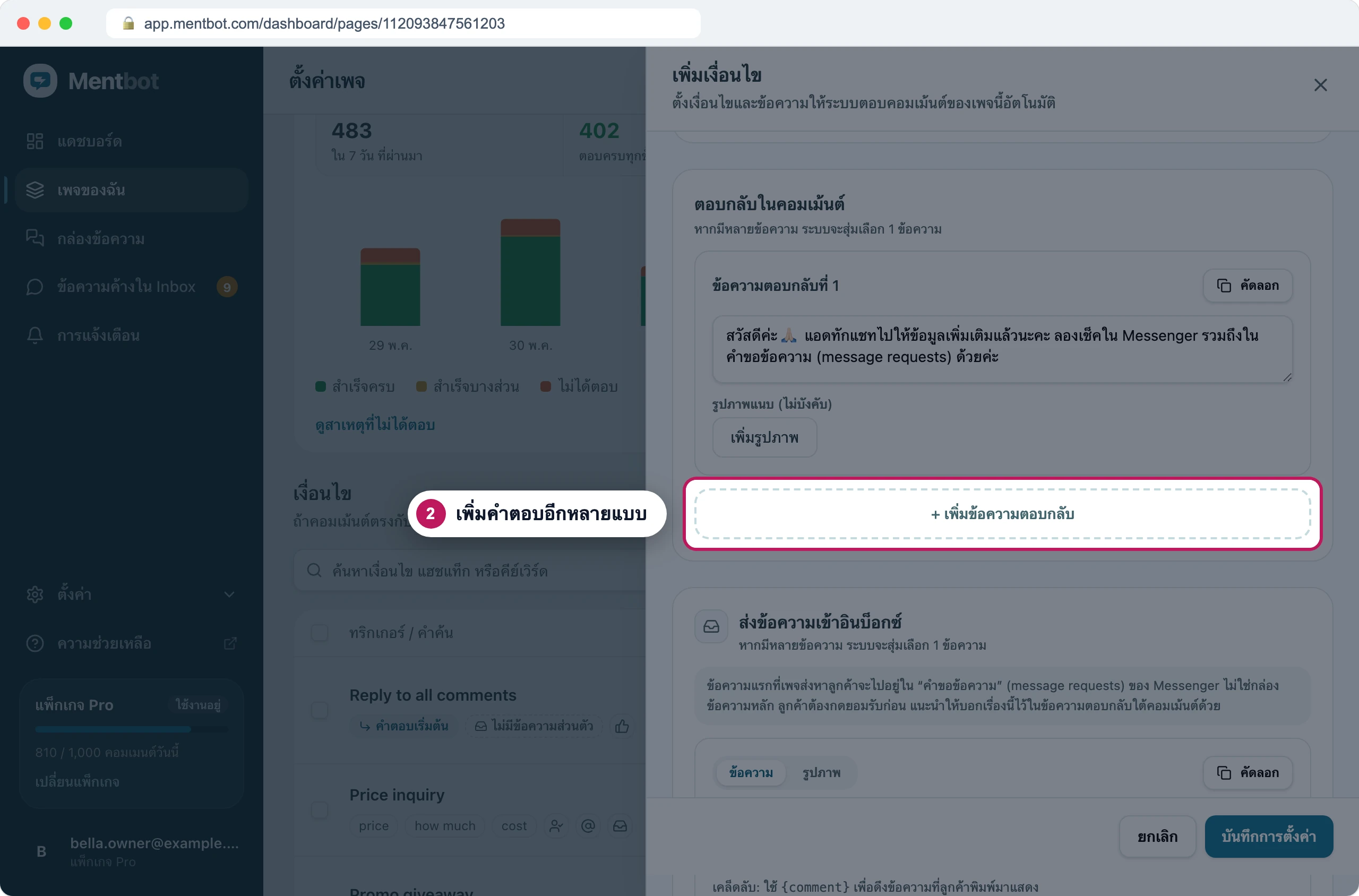This screenshot has height=896, width=1359.
Task: Click the inbox icon beside ส่งข้อความเข้าอินบ็อกซ์
Action: pos(711,627)
